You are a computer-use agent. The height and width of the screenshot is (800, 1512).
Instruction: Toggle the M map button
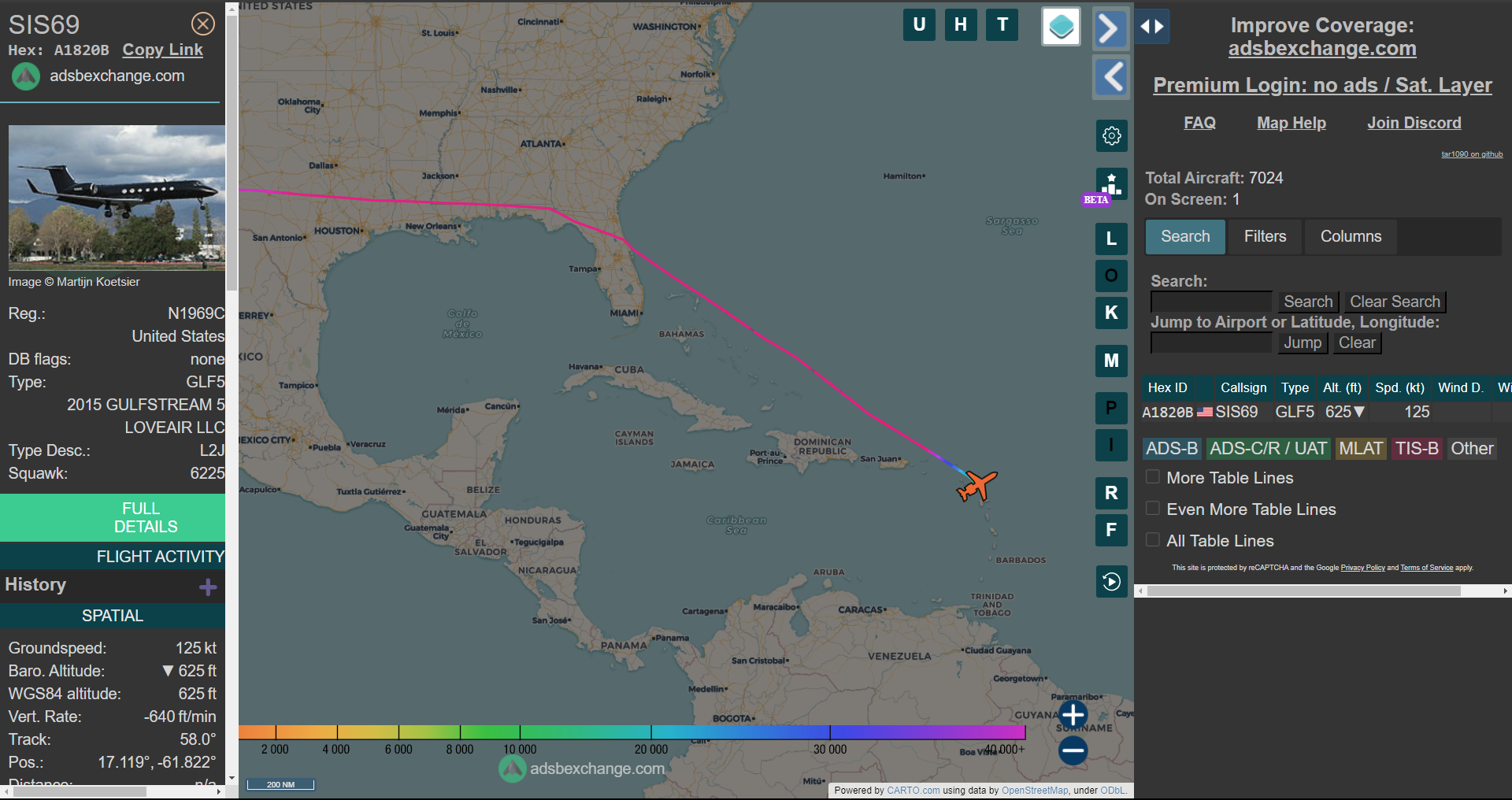(x=1112, y=361)
